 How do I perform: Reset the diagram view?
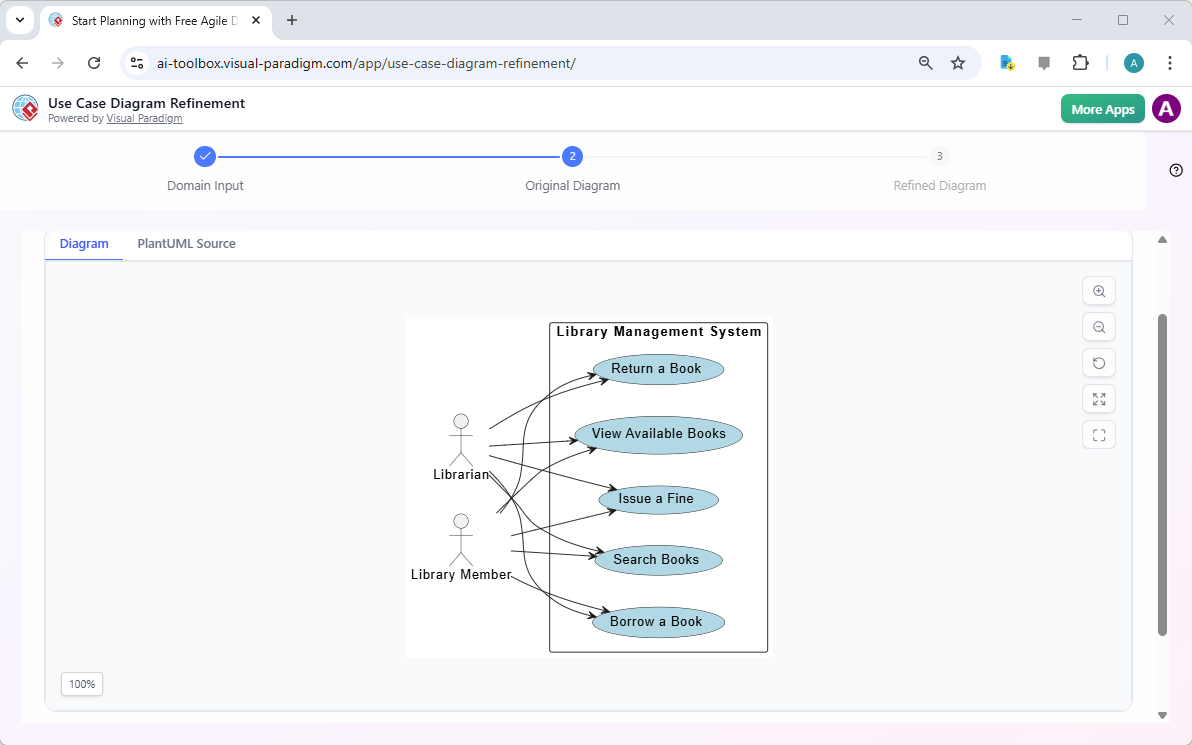click(x=1099, y=362)
